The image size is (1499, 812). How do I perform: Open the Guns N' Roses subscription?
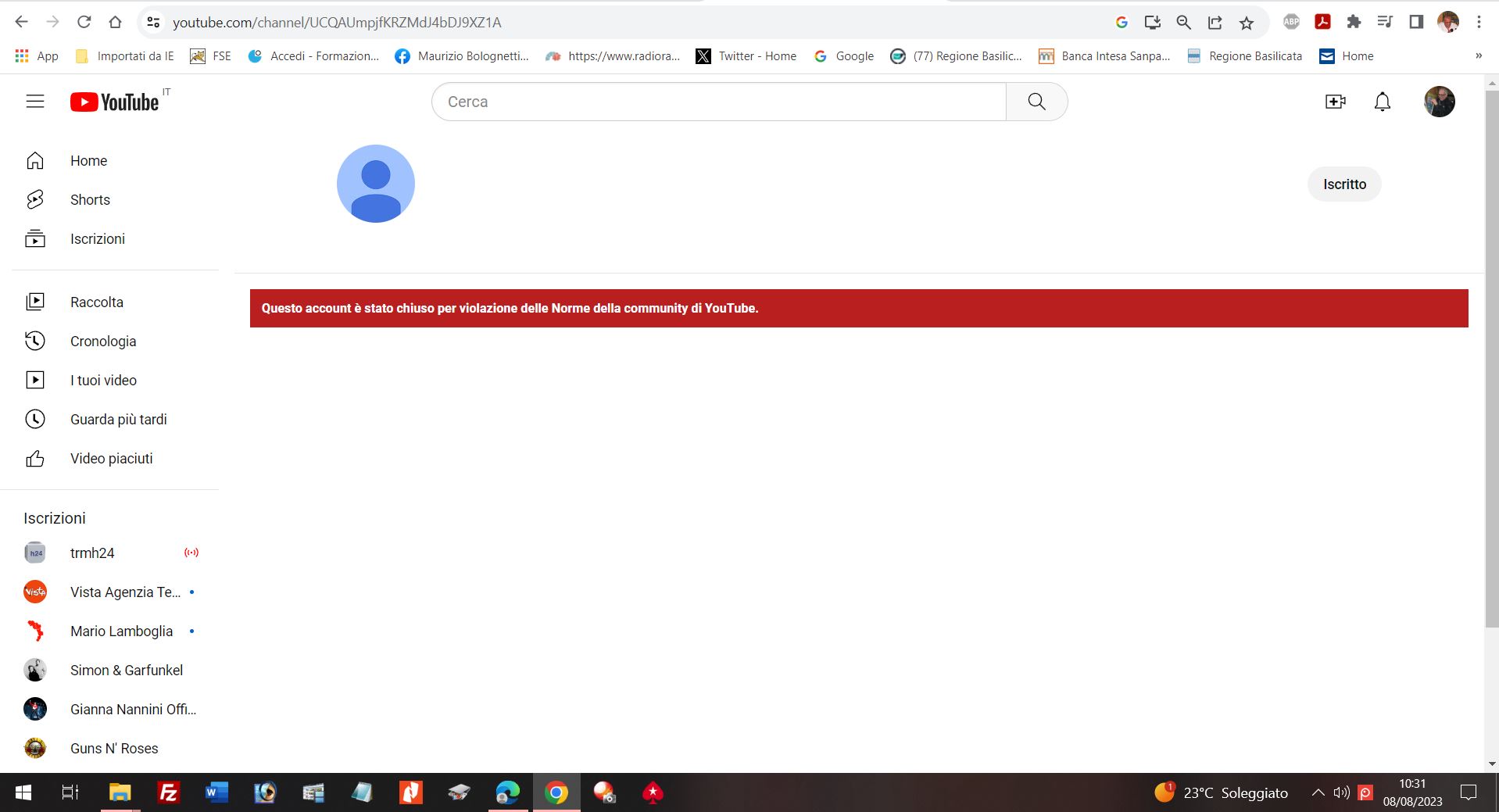point(113,749)
